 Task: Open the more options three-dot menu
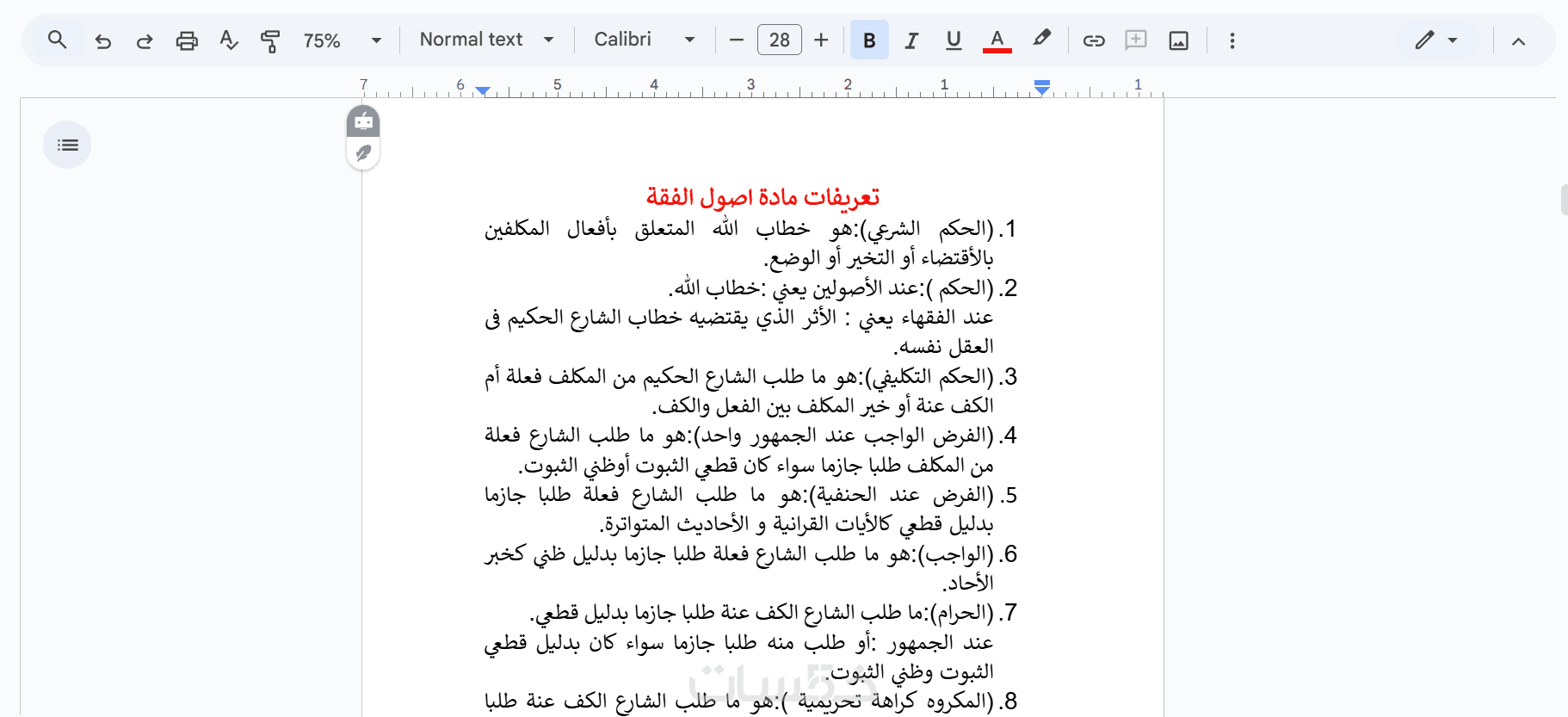[1232, 40]
